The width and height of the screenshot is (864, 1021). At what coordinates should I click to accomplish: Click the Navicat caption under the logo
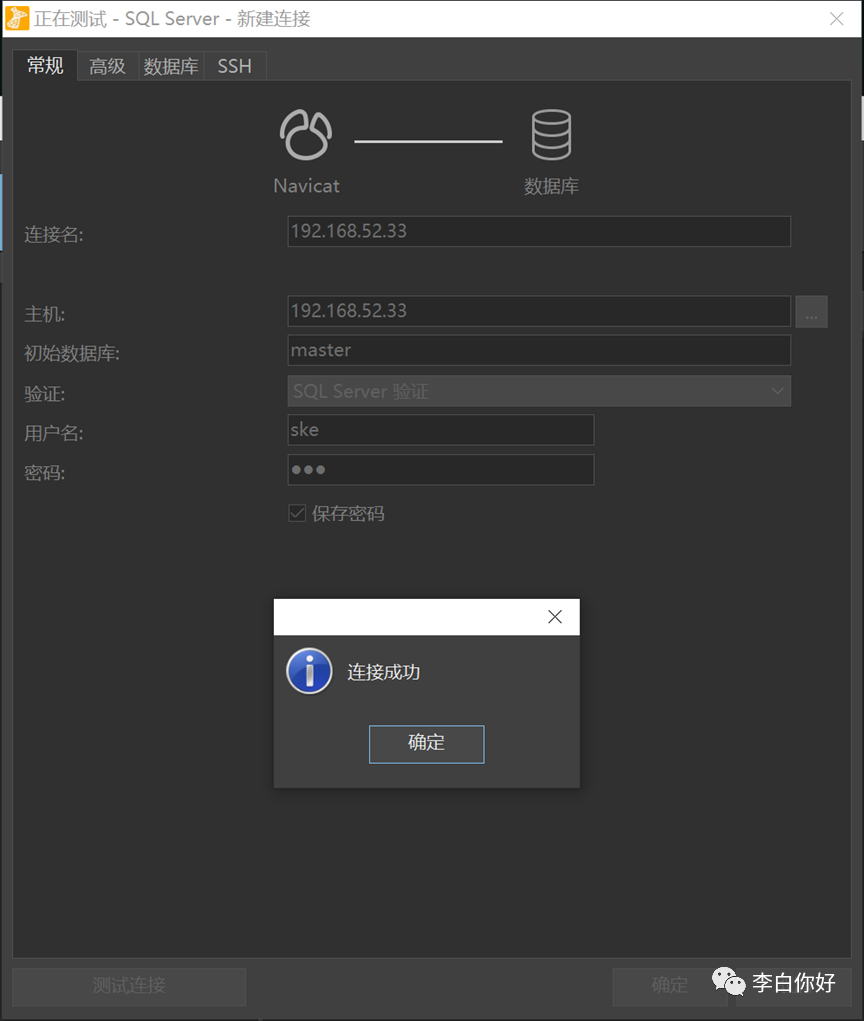[307, 186]
